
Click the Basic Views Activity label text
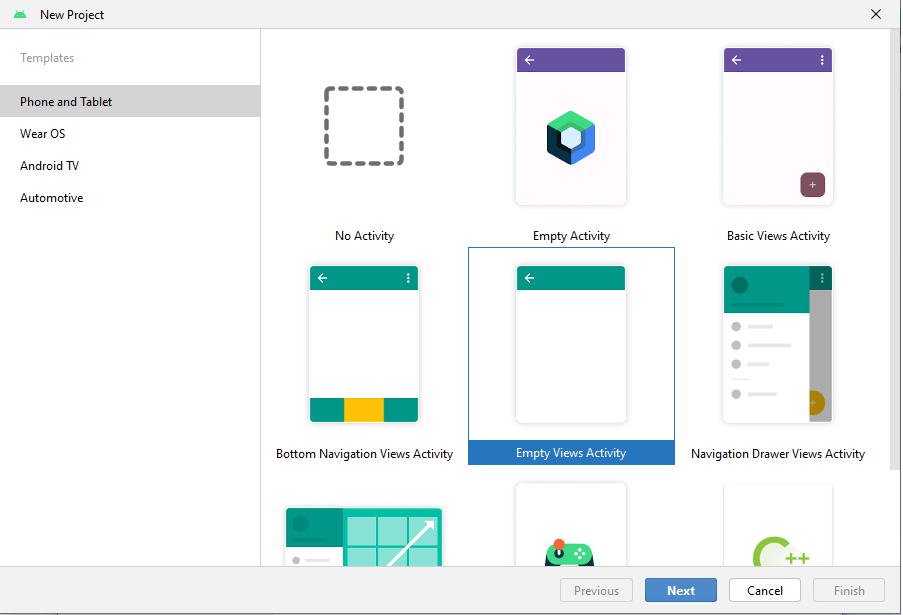[x=778, y=236]
